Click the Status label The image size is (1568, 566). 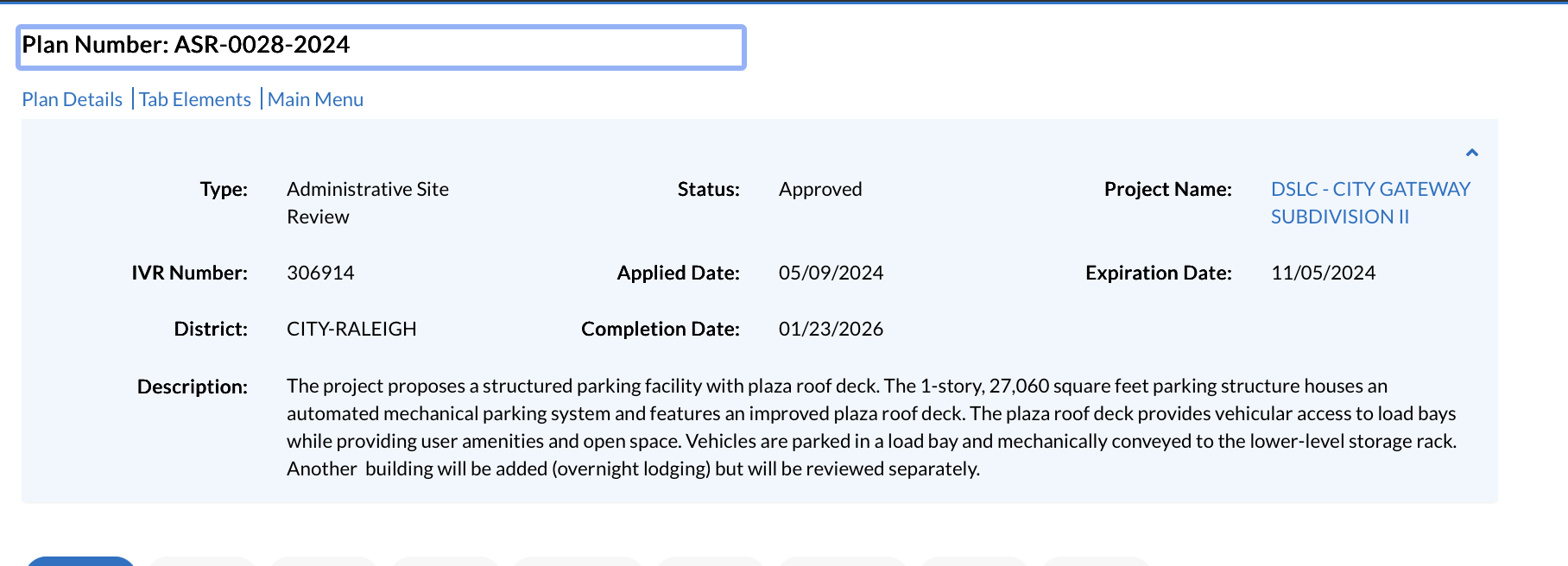click(x=709, y=189)
